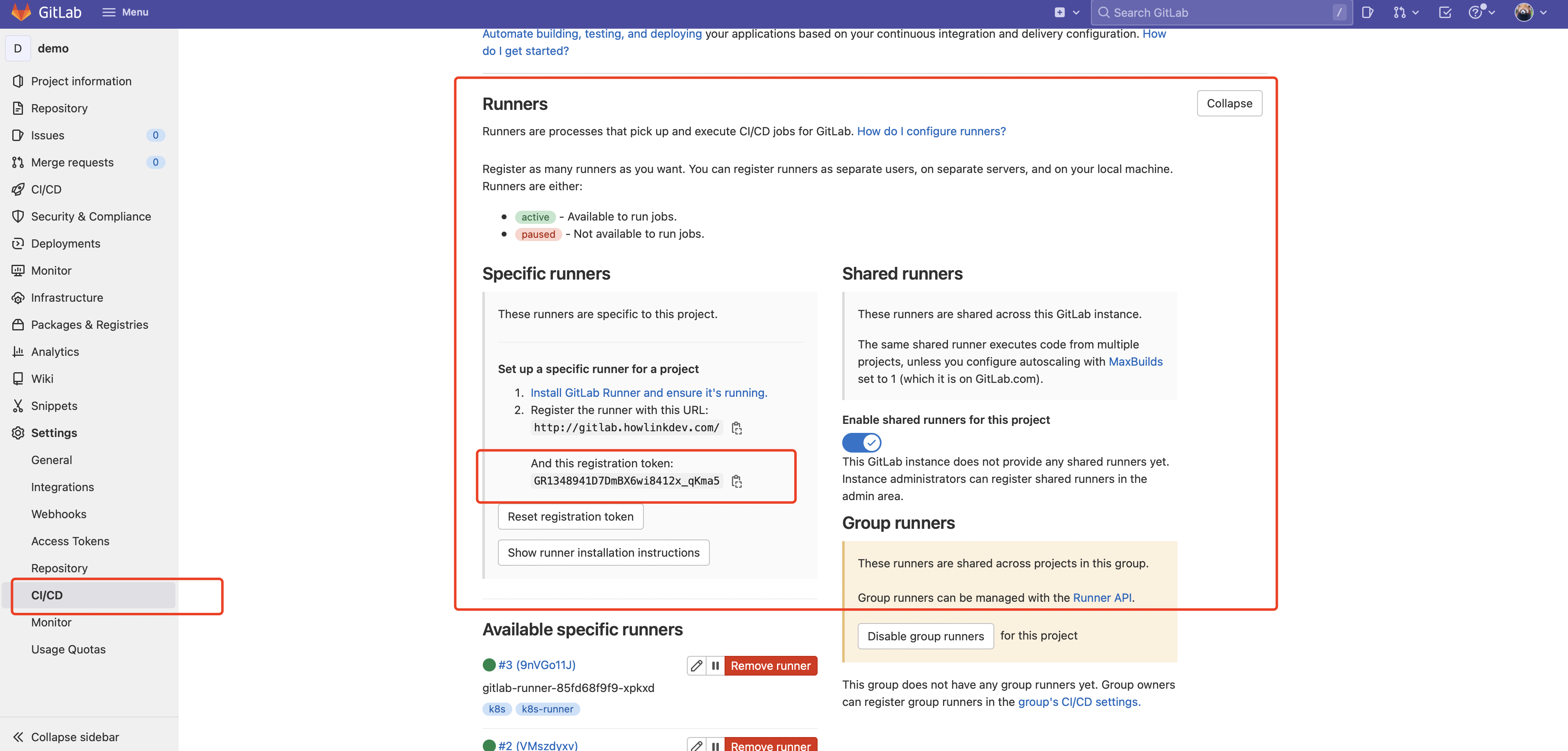Open the to-do list icon
This screenshot has height=751, width=1568.
(x=1444, y=12)
